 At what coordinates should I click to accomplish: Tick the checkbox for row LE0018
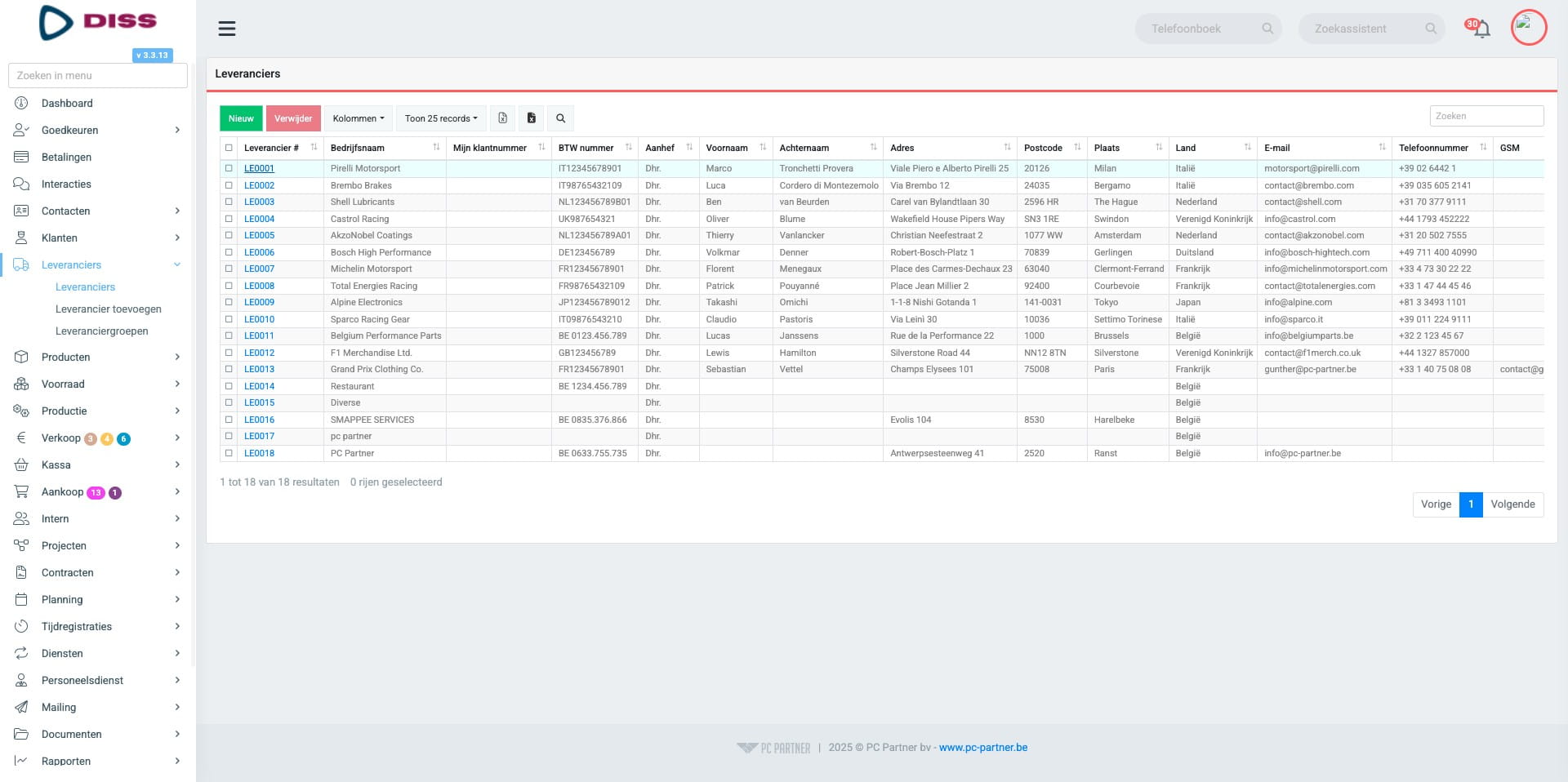[229, 453]
